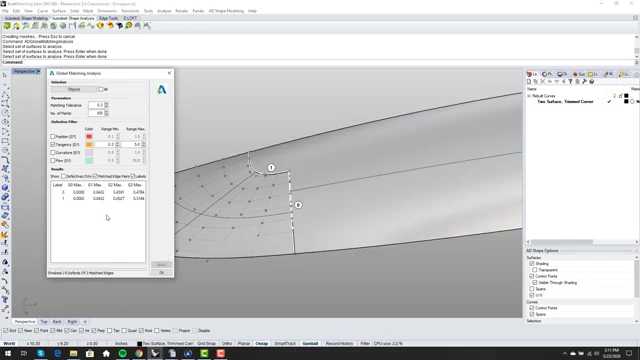Check the All selection checkbox
Screen dimensions: 640x360
[x=101, y=89]
